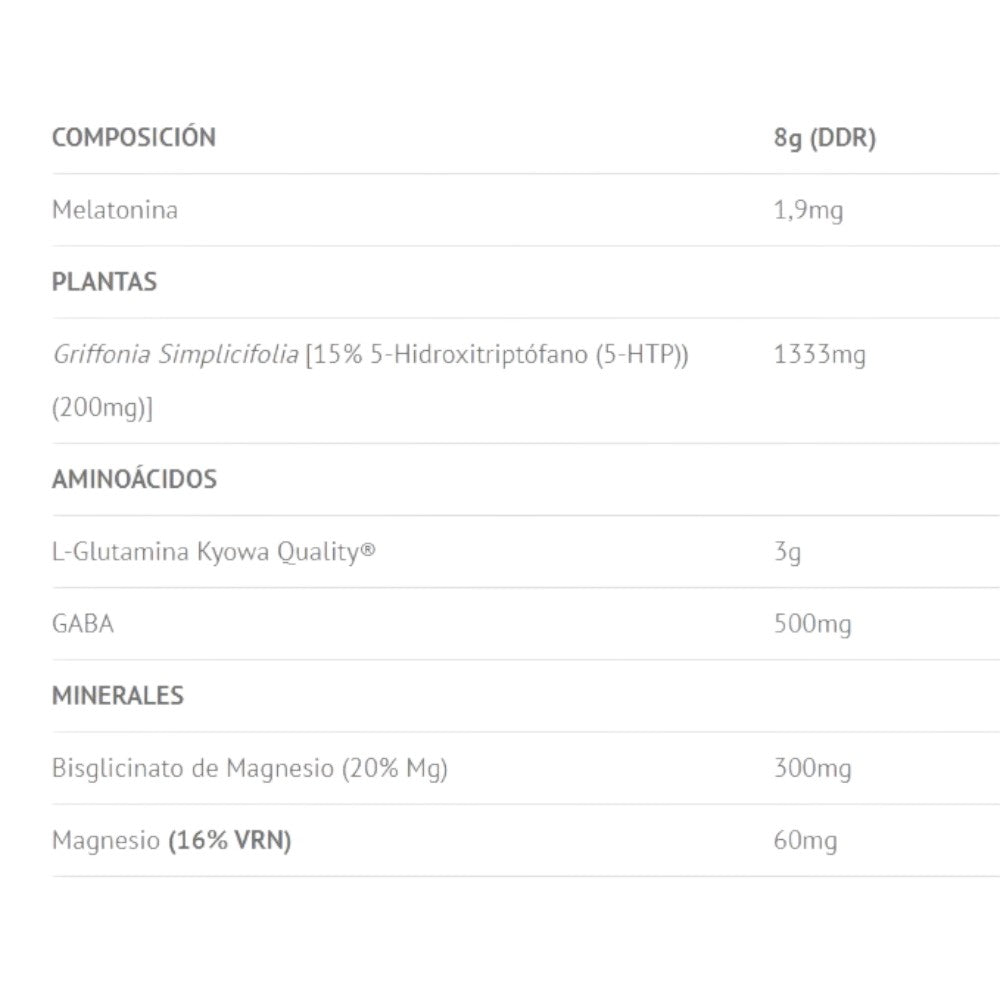Viewport: 1000px width, 1000px height.
Task: Select the L-Glutamina Kyowa Quality label
Action: point(213,551)
